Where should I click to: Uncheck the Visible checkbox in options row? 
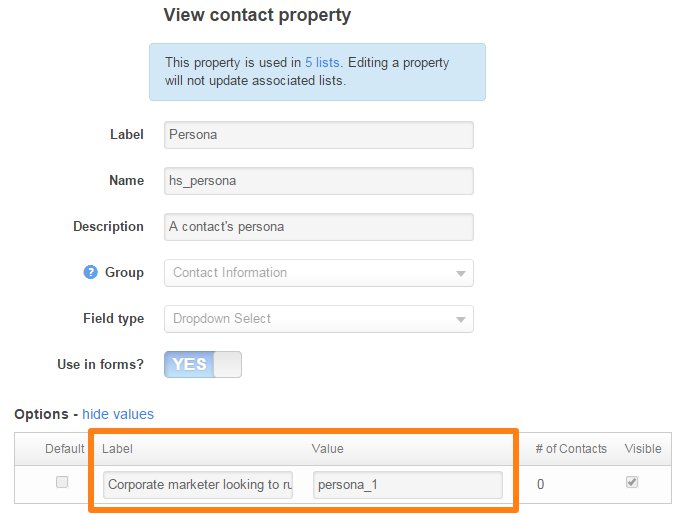click(x=632, y=482)
